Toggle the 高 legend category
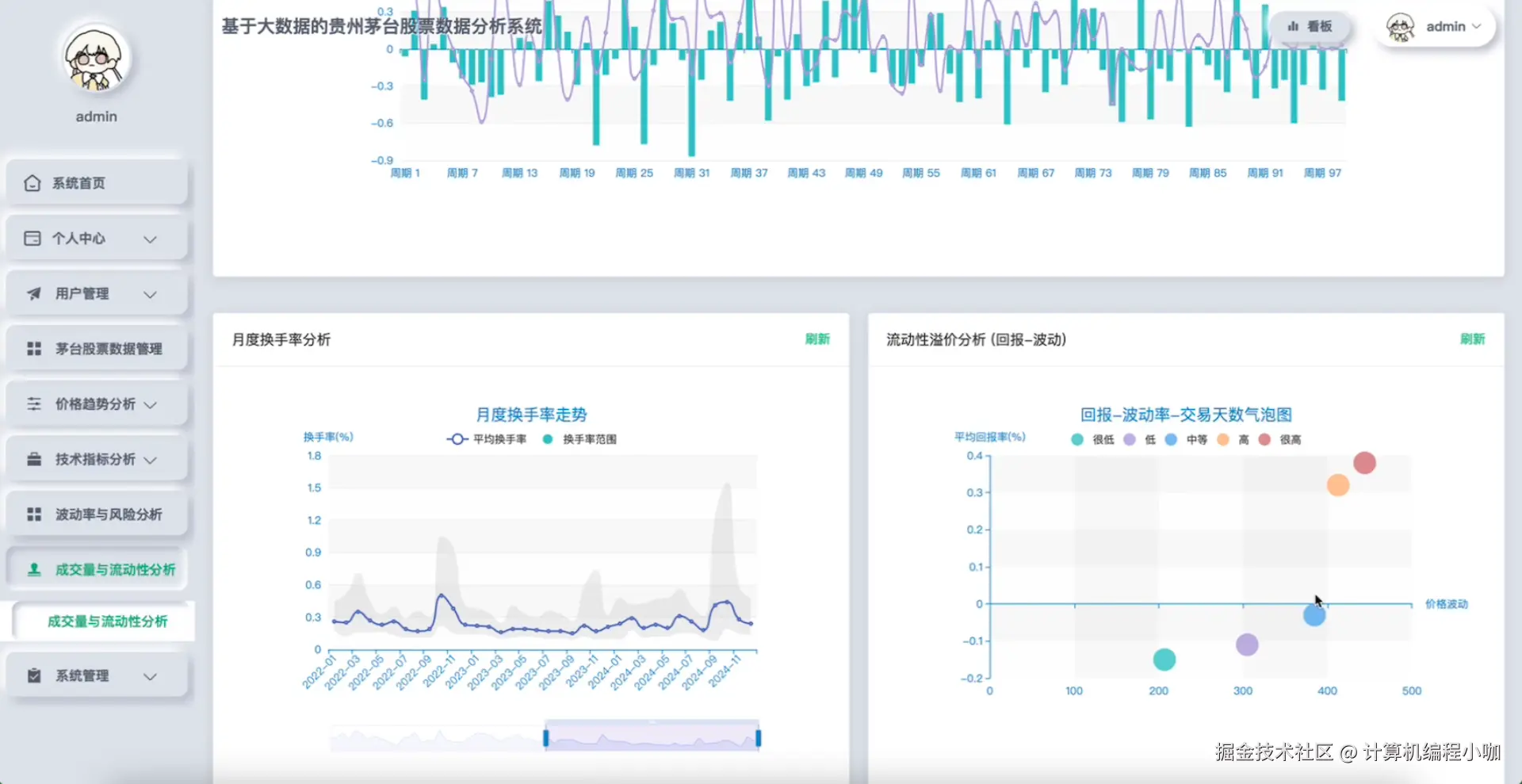Screen dimensions: 1522x784 [x=1233, y=439]
